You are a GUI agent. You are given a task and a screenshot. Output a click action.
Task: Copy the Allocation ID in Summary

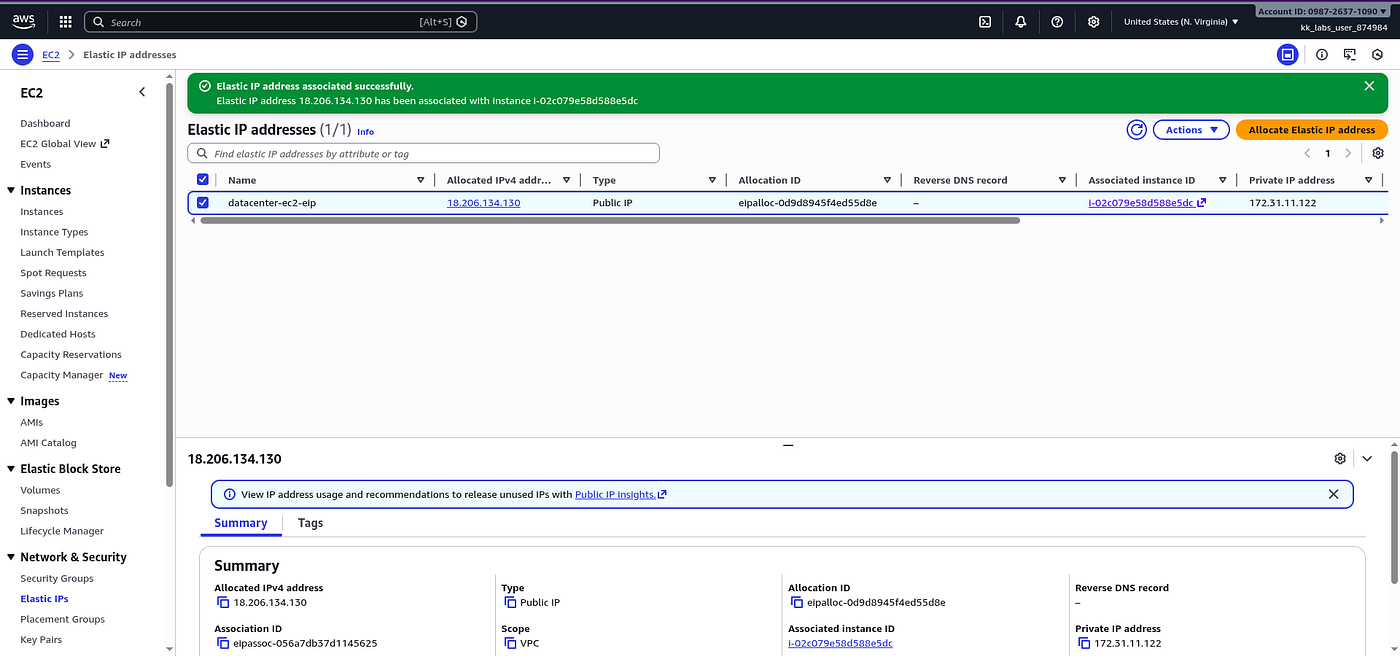[796, 603]
